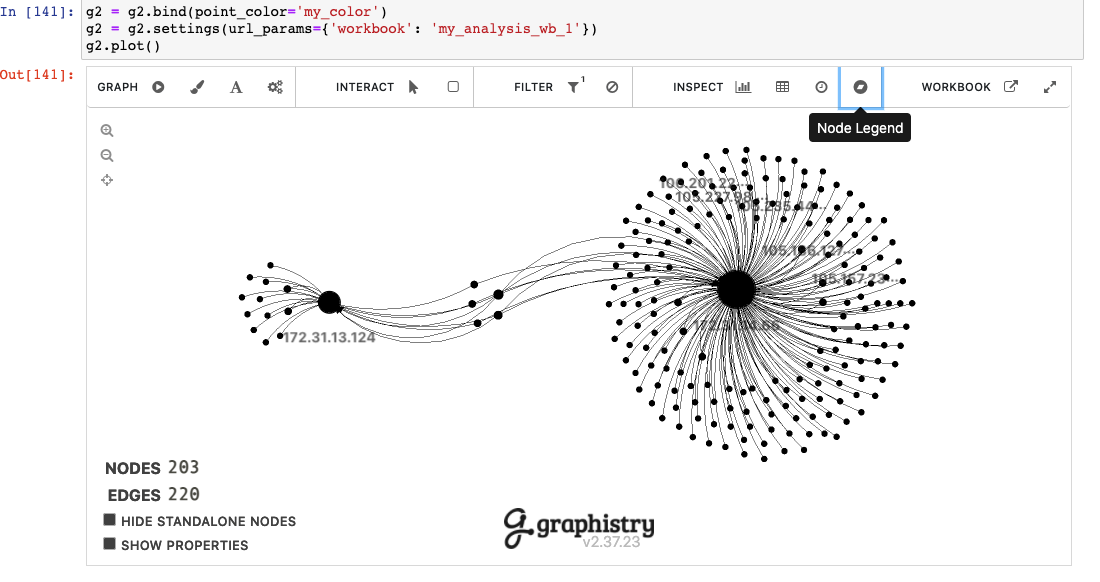Select the In [141] cell prompt

coord(37,12)
